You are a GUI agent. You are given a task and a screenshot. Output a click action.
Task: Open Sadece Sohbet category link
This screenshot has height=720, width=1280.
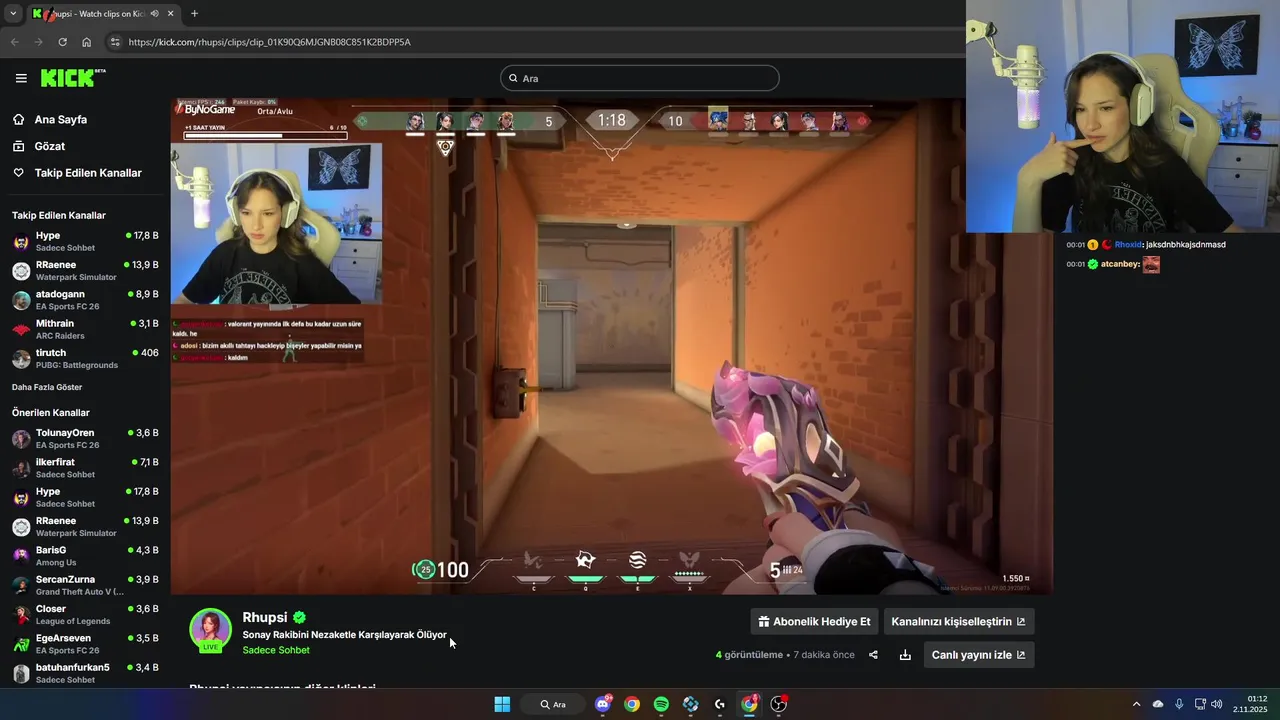coord(276,650)
